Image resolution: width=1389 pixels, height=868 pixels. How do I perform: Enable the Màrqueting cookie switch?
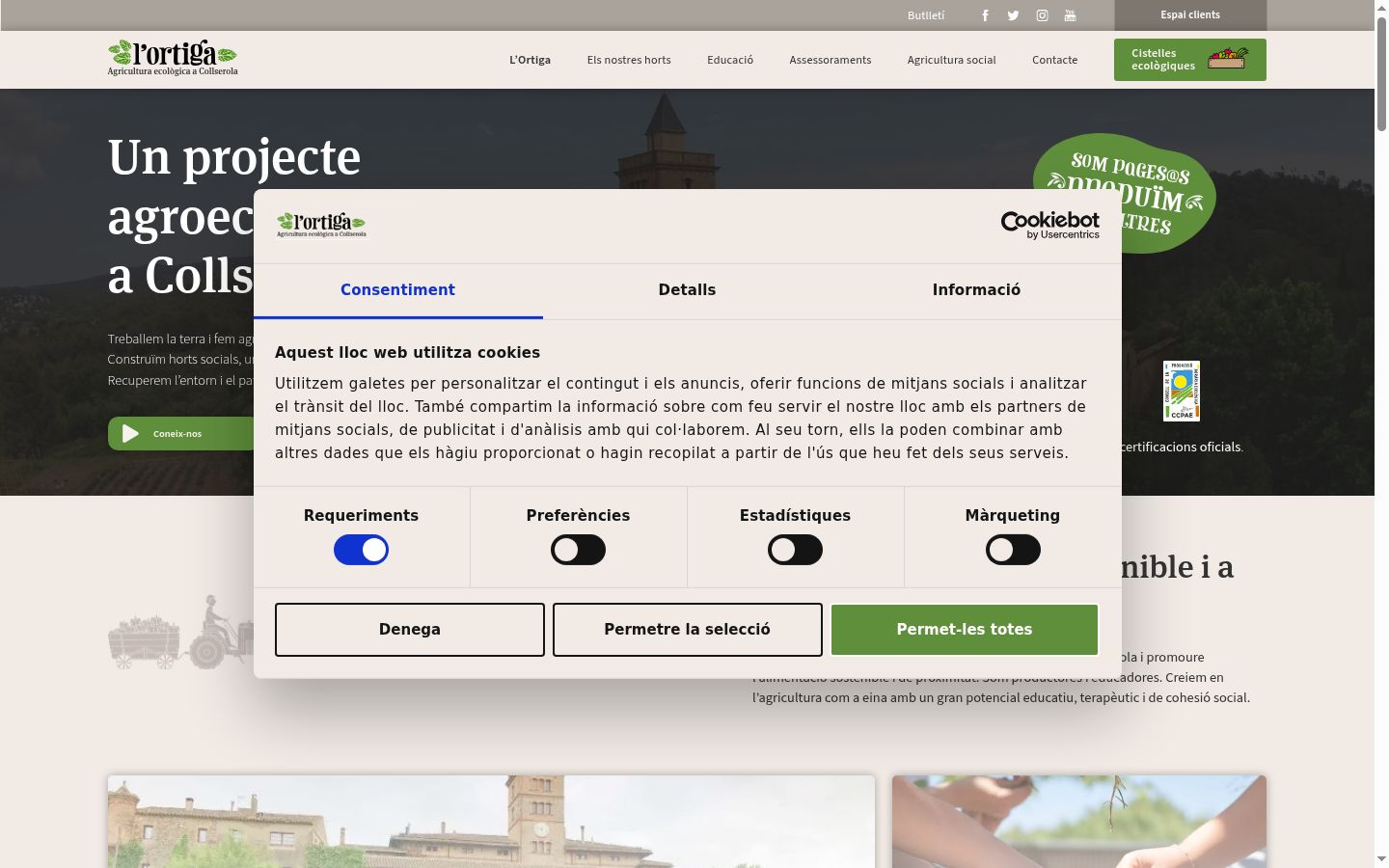point(1013,550)
